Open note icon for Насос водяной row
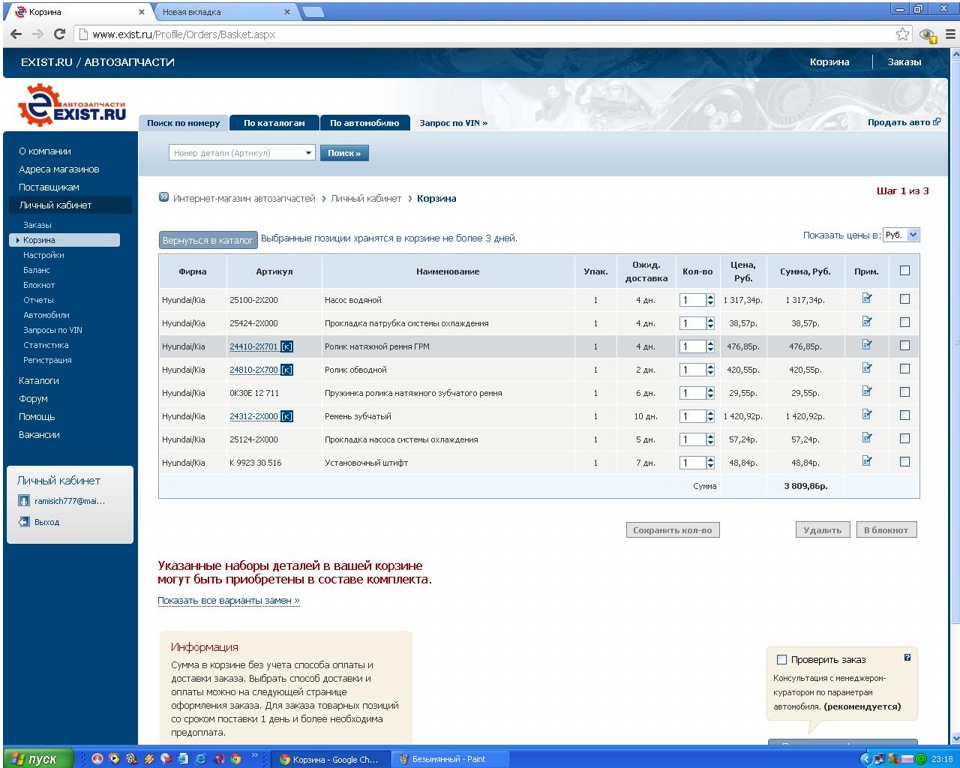Screen dimensions: 960x768 point(867,298)
